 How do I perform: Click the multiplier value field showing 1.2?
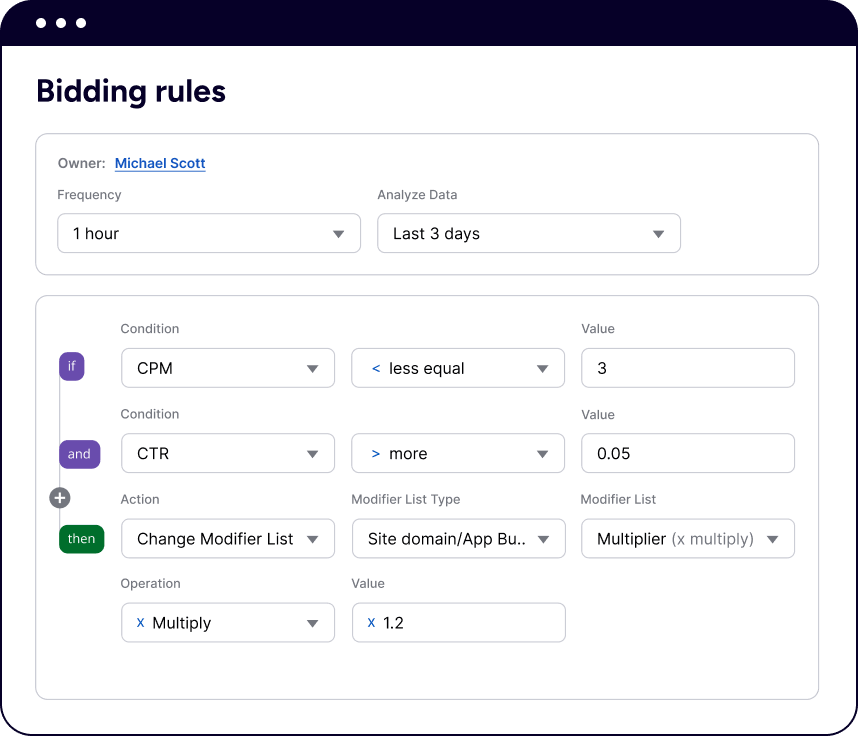[x=457, y=622]
